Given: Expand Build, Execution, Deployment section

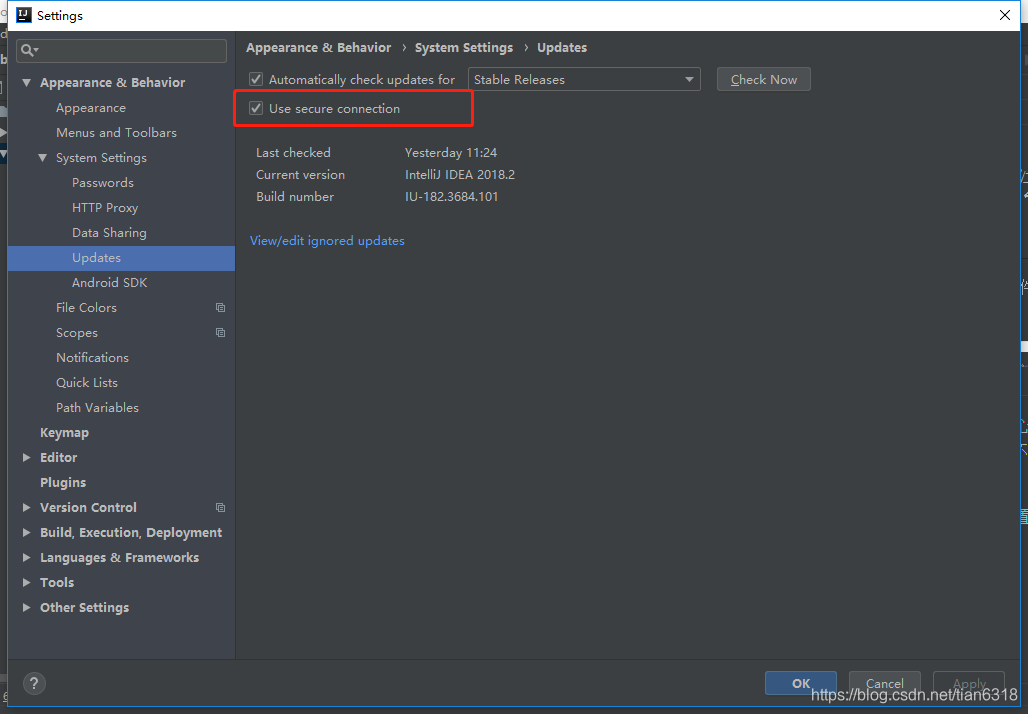Looking at the screenshot, I should point(27,532).
